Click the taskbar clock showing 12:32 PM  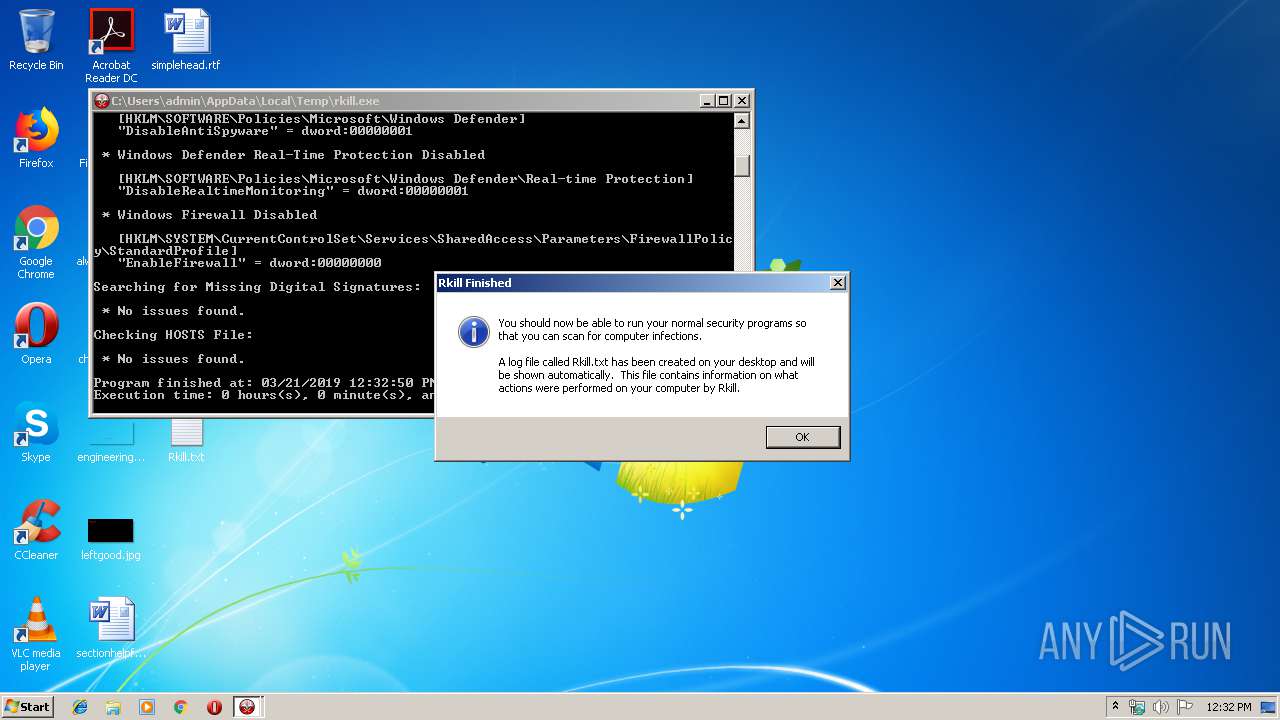point(1229,707)
